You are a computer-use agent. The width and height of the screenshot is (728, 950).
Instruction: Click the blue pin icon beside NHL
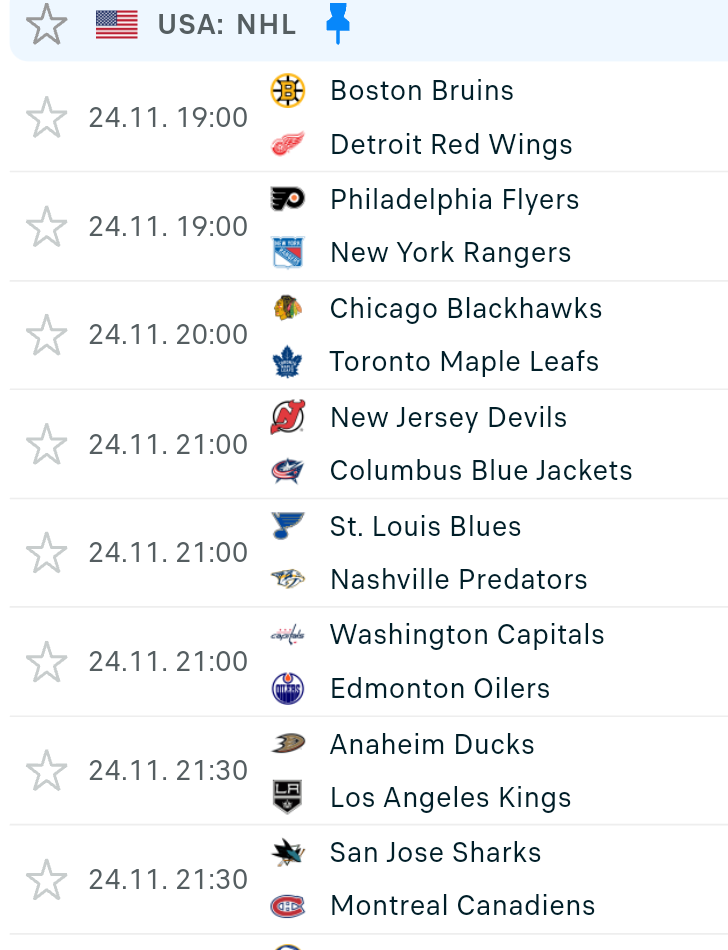pos(339,25)
